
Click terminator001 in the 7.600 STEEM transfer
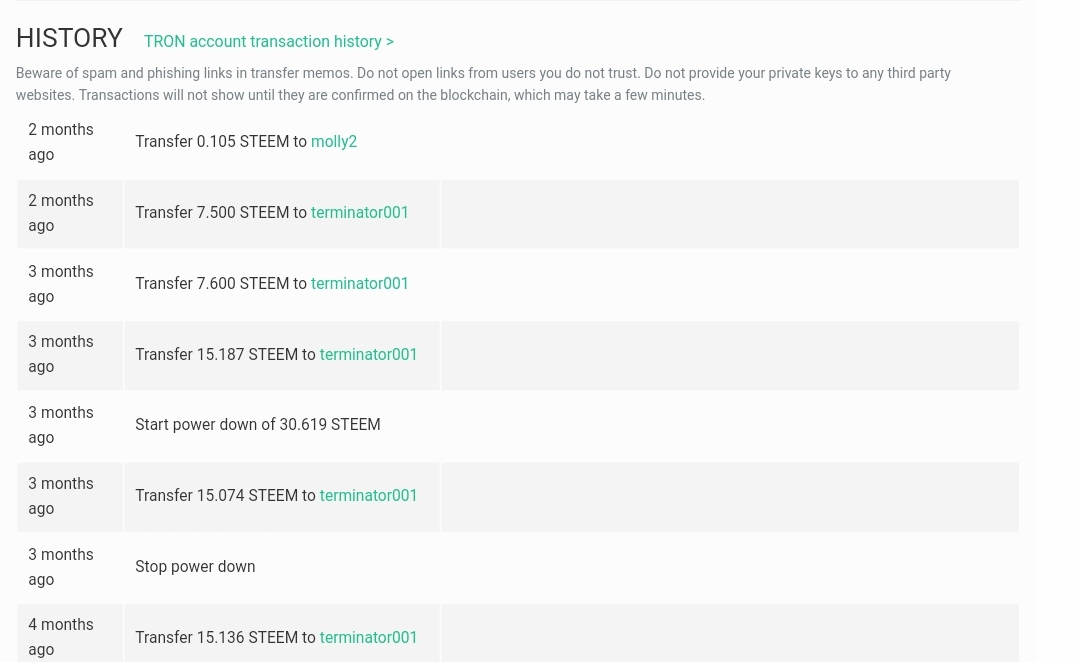(359, 284)
